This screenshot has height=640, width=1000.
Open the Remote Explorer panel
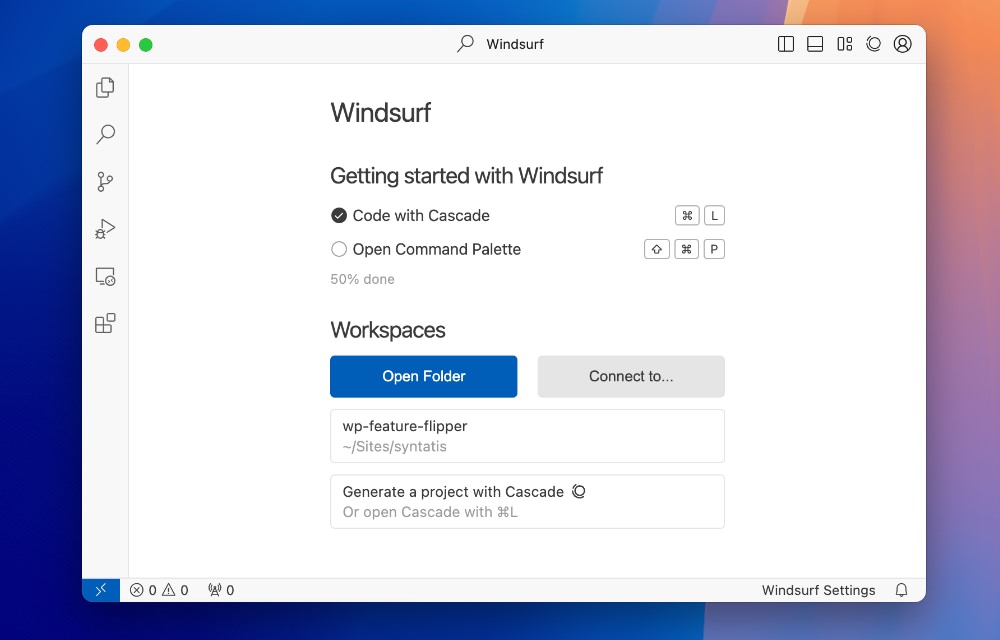105,277
